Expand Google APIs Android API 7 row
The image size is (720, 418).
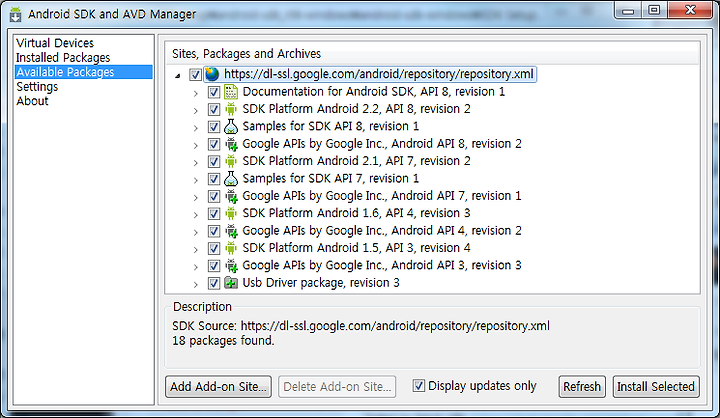point(196,198)
